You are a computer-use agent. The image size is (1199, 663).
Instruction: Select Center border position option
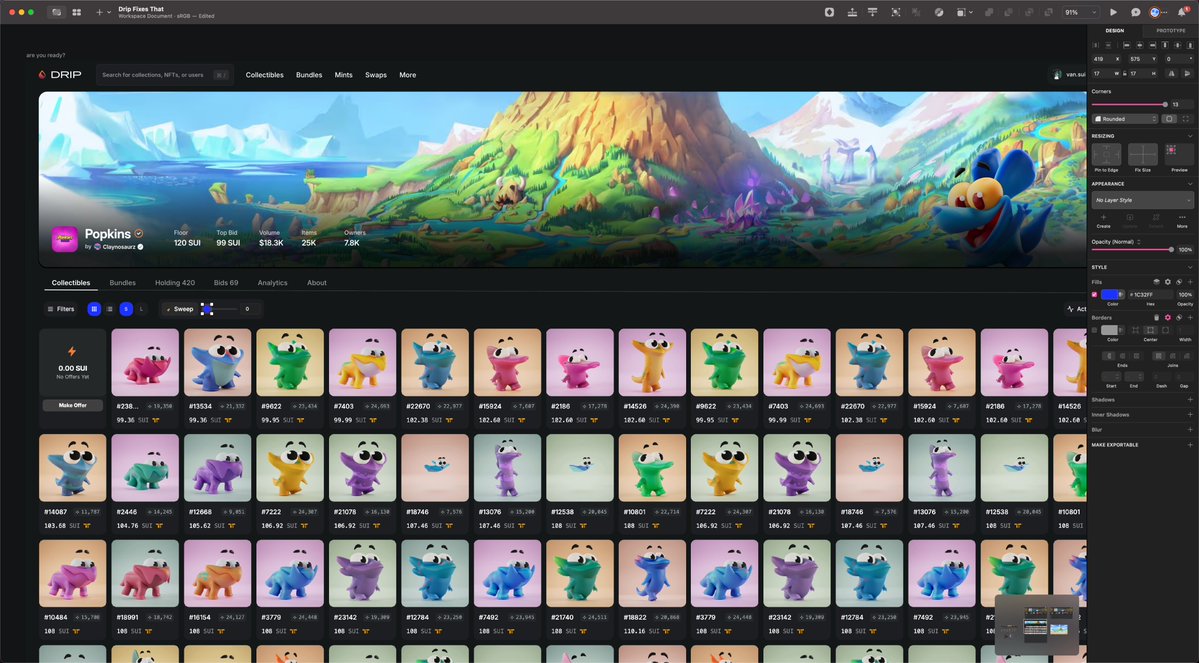[x=1150, y=330]
